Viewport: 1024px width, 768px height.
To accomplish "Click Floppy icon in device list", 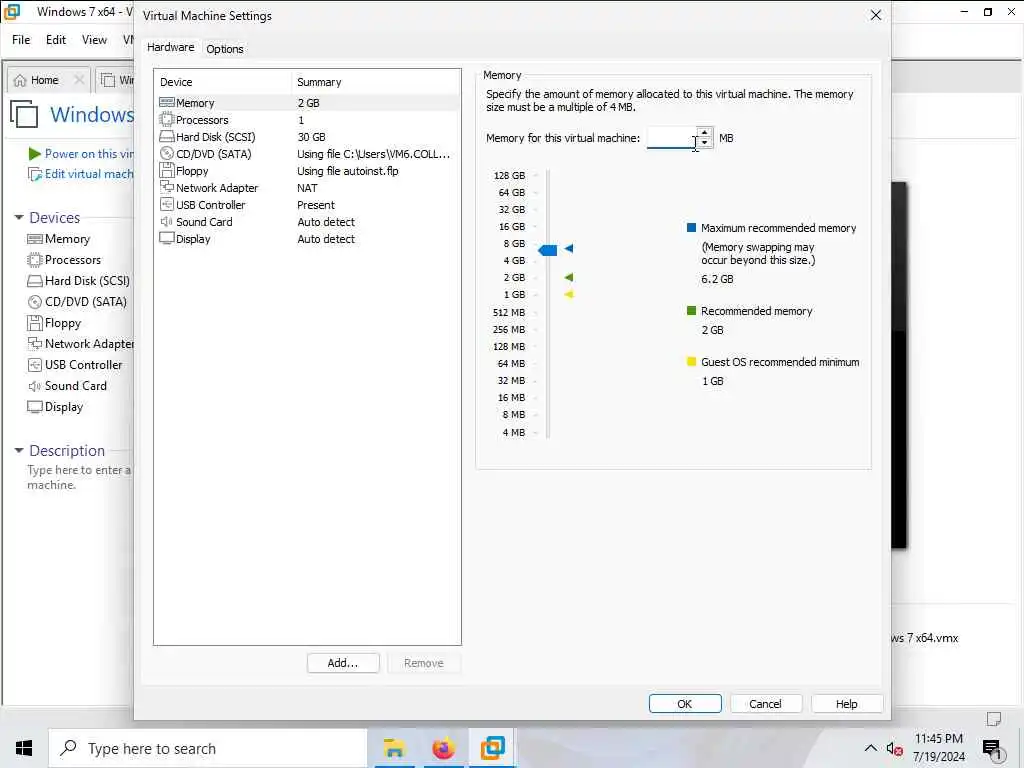I will (167, 170).
